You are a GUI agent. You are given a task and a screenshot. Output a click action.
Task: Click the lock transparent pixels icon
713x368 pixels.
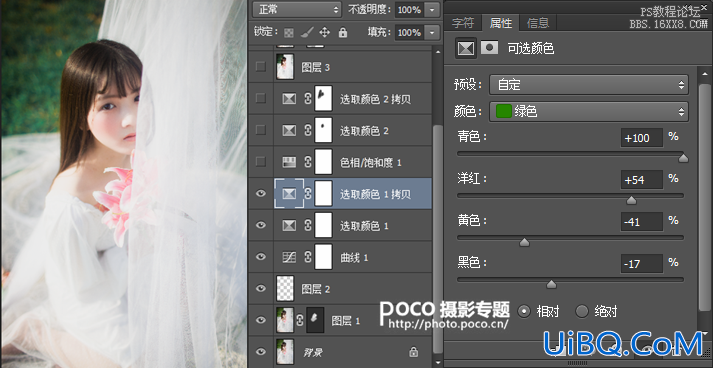[x=289, y=33]
